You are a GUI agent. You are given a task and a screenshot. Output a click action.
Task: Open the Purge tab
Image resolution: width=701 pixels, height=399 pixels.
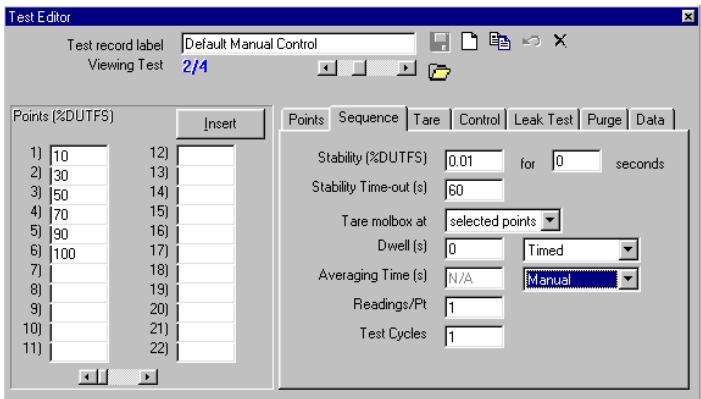click(604, 120)
